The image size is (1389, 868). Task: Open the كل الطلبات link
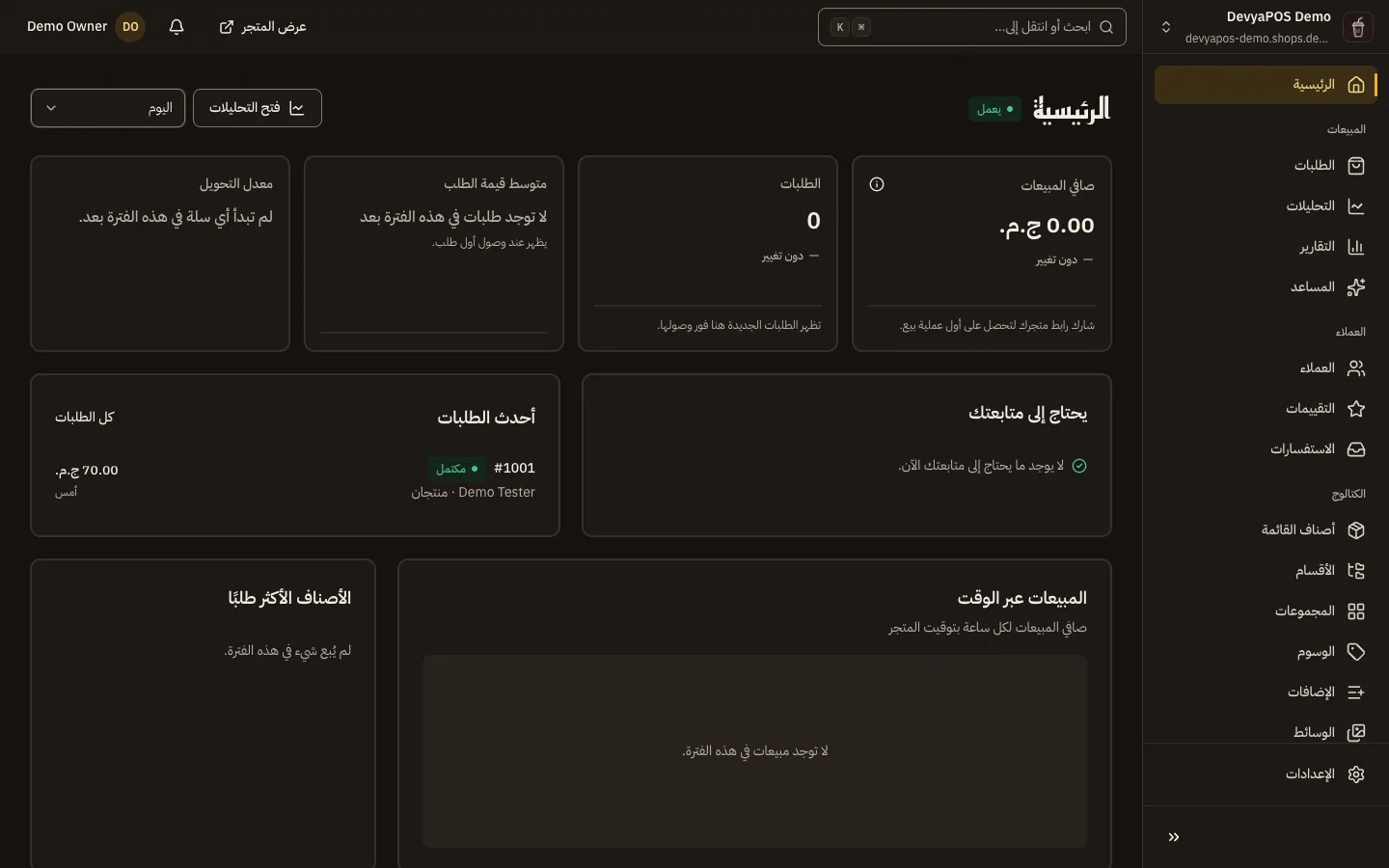point(85,418)
